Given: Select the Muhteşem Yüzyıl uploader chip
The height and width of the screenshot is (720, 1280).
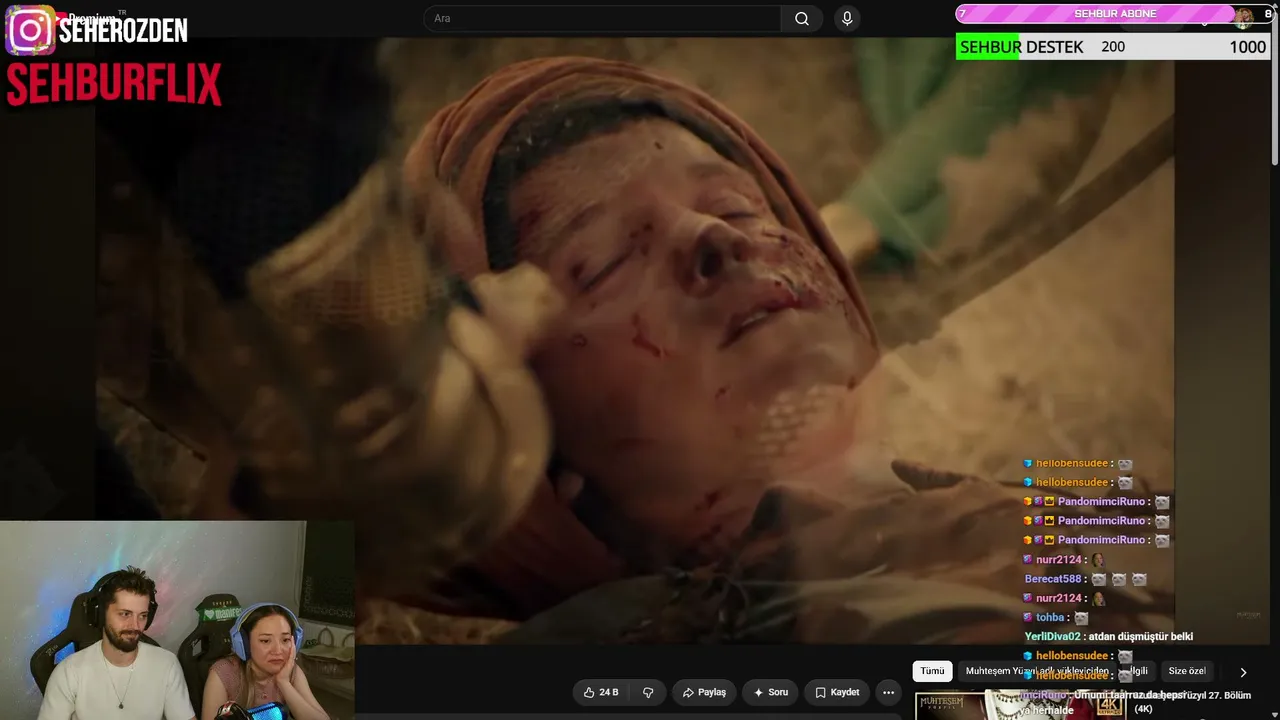Looking at the screenshot, I should [1037, 671].
